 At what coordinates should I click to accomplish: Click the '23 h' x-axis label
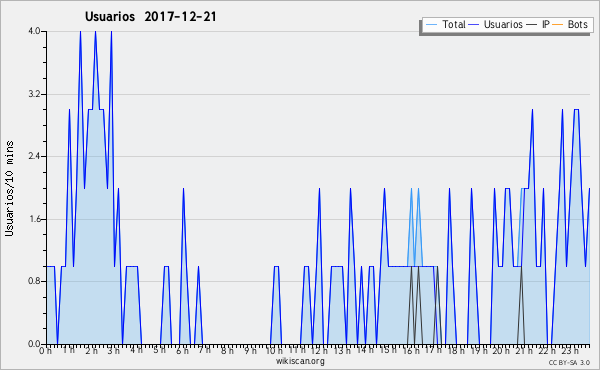click(x=569, y=350)
